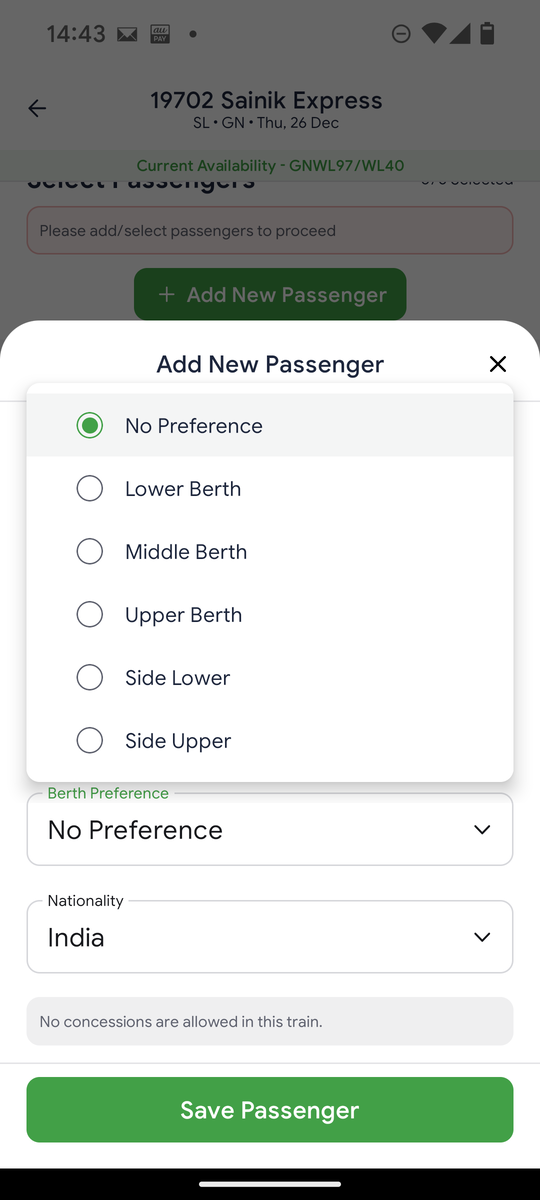Choose the Middle Berth radio option
Image resolution: width=540 pixels, height=1200 pixels.
[89, 552]
